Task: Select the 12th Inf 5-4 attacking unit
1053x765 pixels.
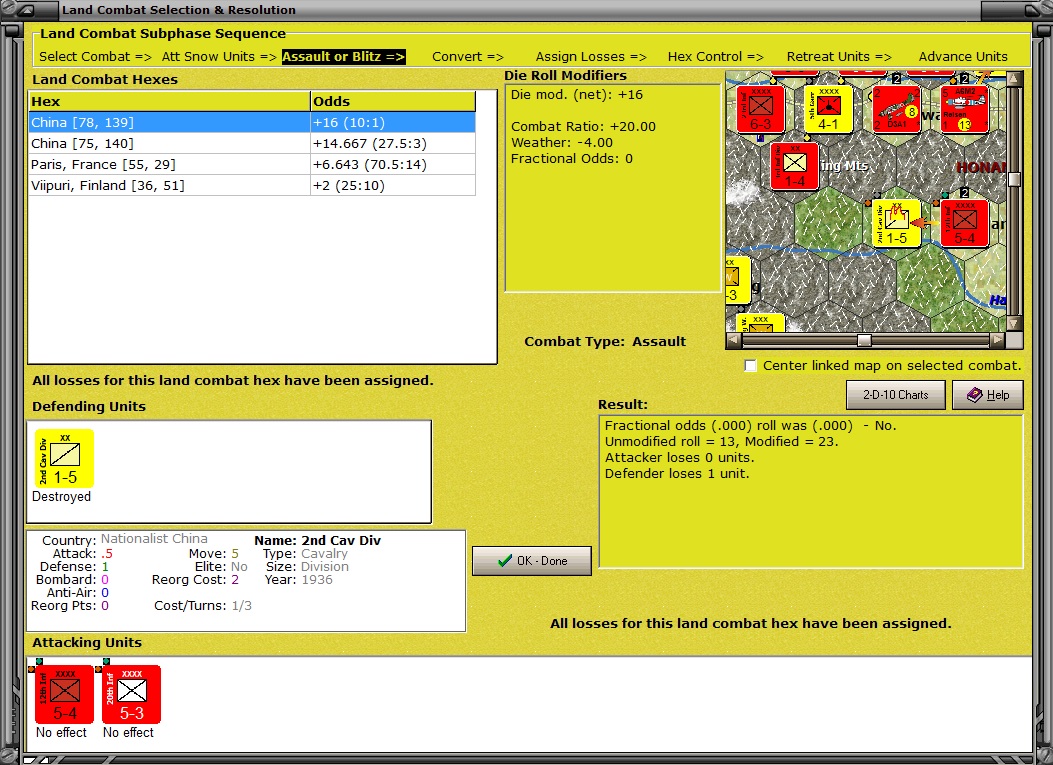Action: 64,694
